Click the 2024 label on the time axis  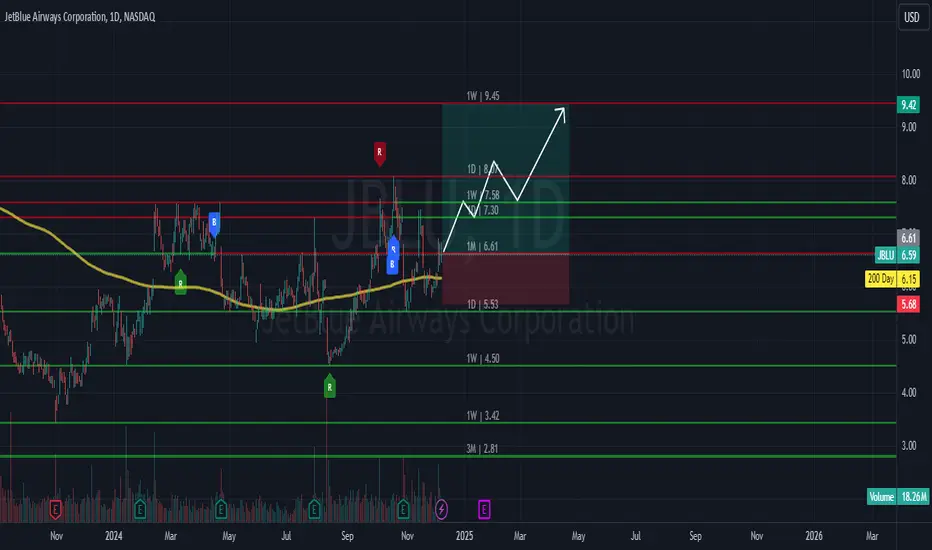coord(114,536)
